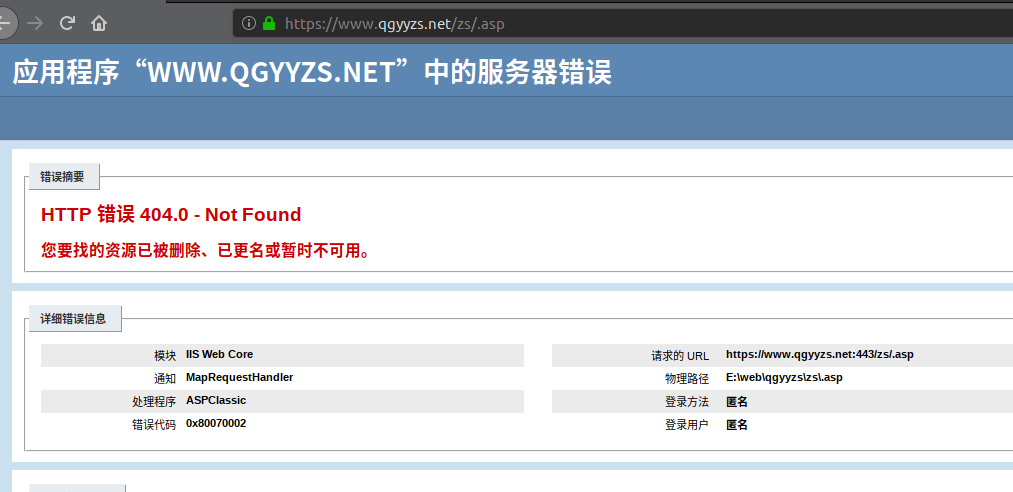Click the error code 0x80070002
Image resolution: width=1013 pixels, height=492 pixels.
click(216, 424)
